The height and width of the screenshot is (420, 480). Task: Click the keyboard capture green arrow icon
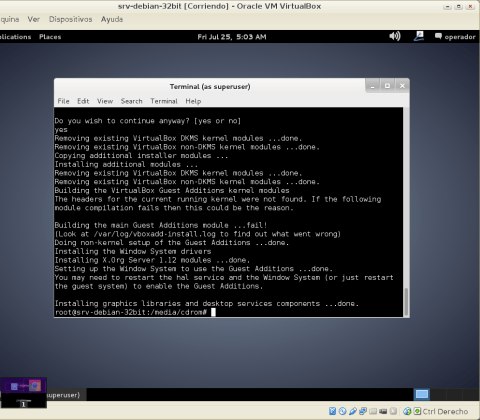click(417, 411)
